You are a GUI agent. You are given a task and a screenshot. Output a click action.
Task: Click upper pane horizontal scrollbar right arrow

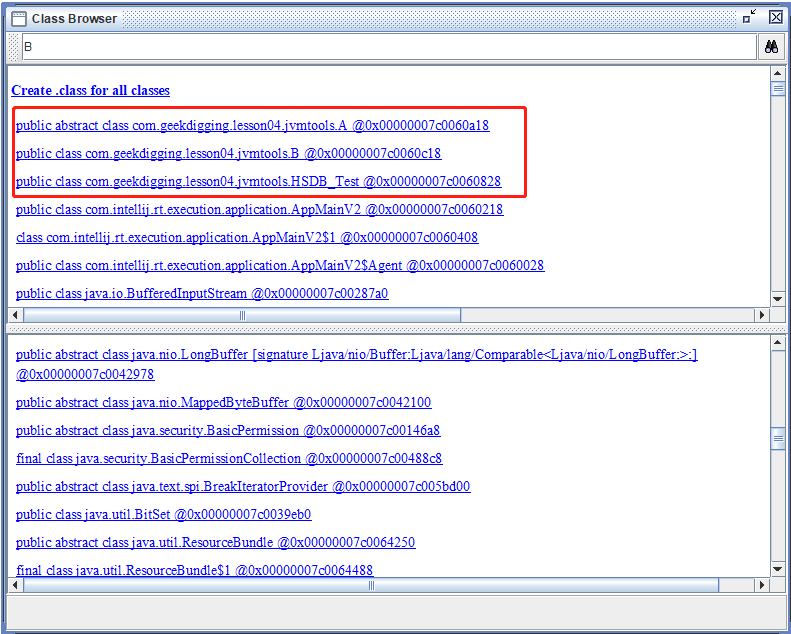coord(762,315)
